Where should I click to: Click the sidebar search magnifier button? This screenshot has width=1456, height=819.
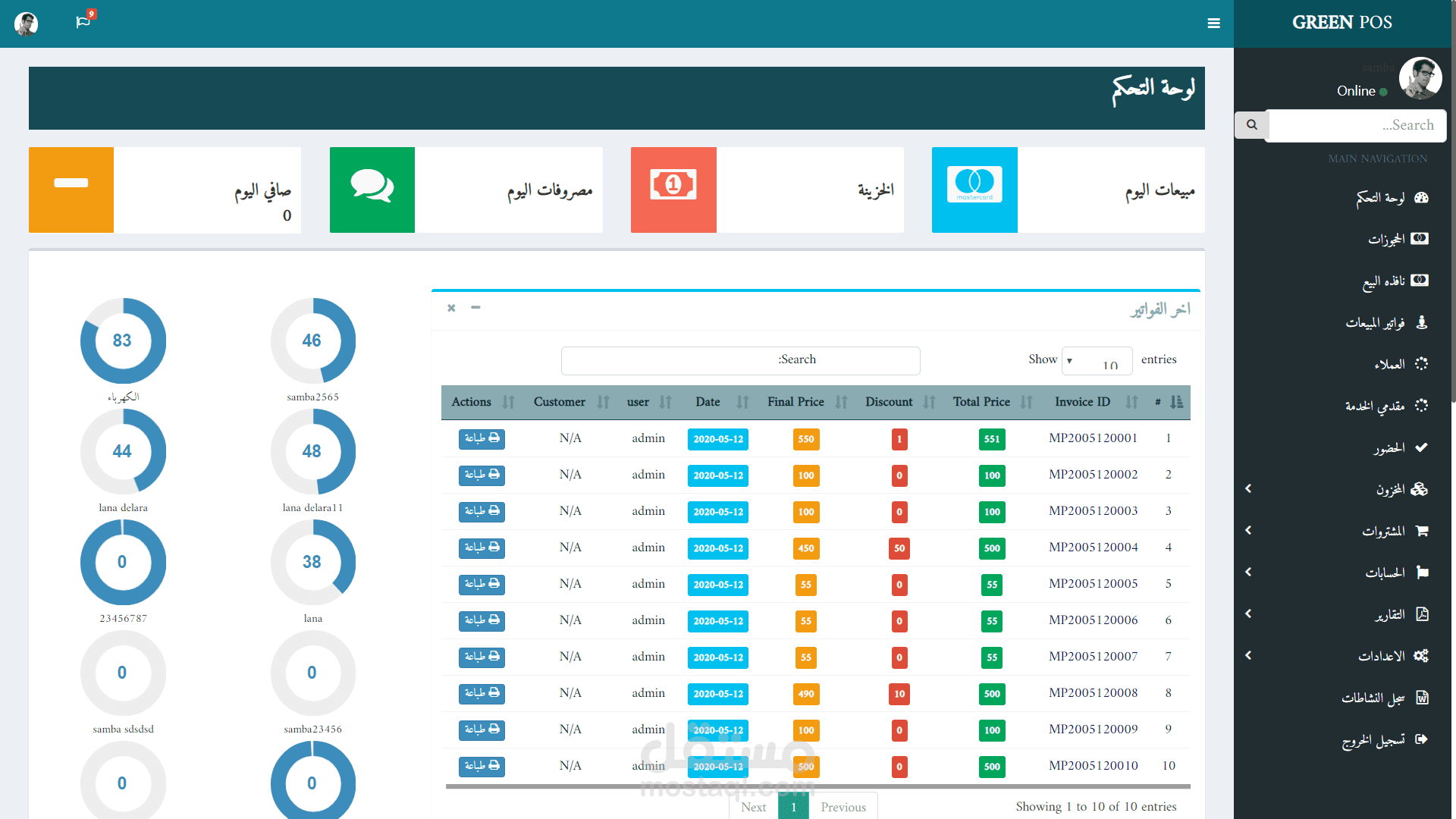click(x=1251, y=125)
